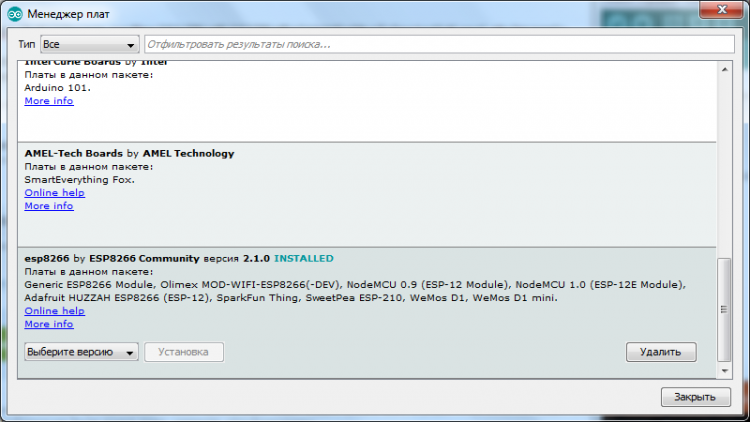750x422 pixels.
Task: Click the scrollbar down arrow
Action: coord(725,371)
